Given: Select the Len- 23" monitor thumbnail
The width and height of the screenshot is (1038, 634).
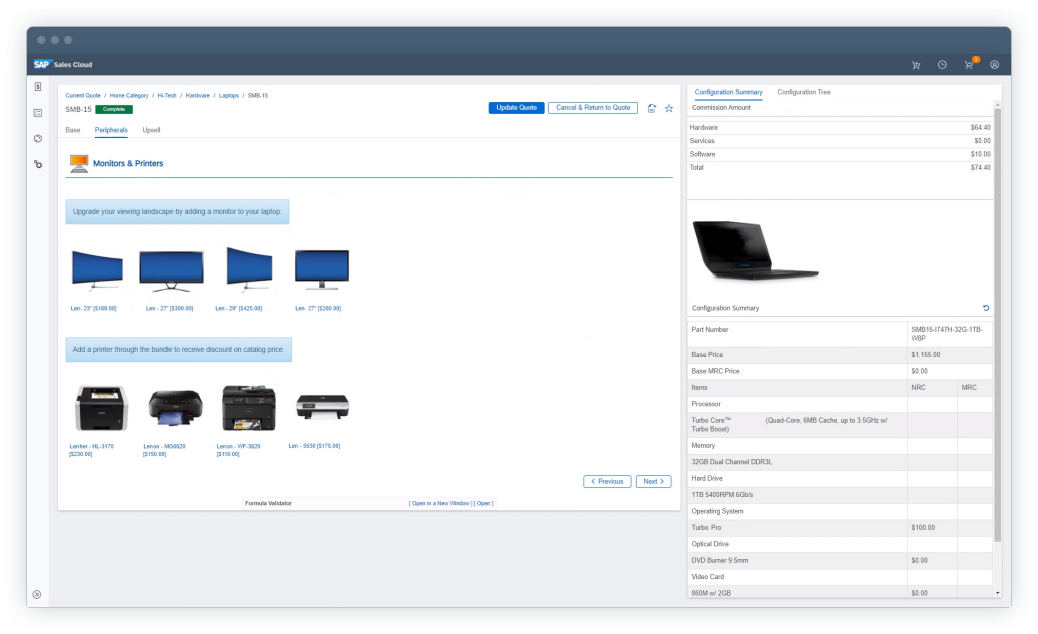Looking at the screenshot, I should coord(96,270).
